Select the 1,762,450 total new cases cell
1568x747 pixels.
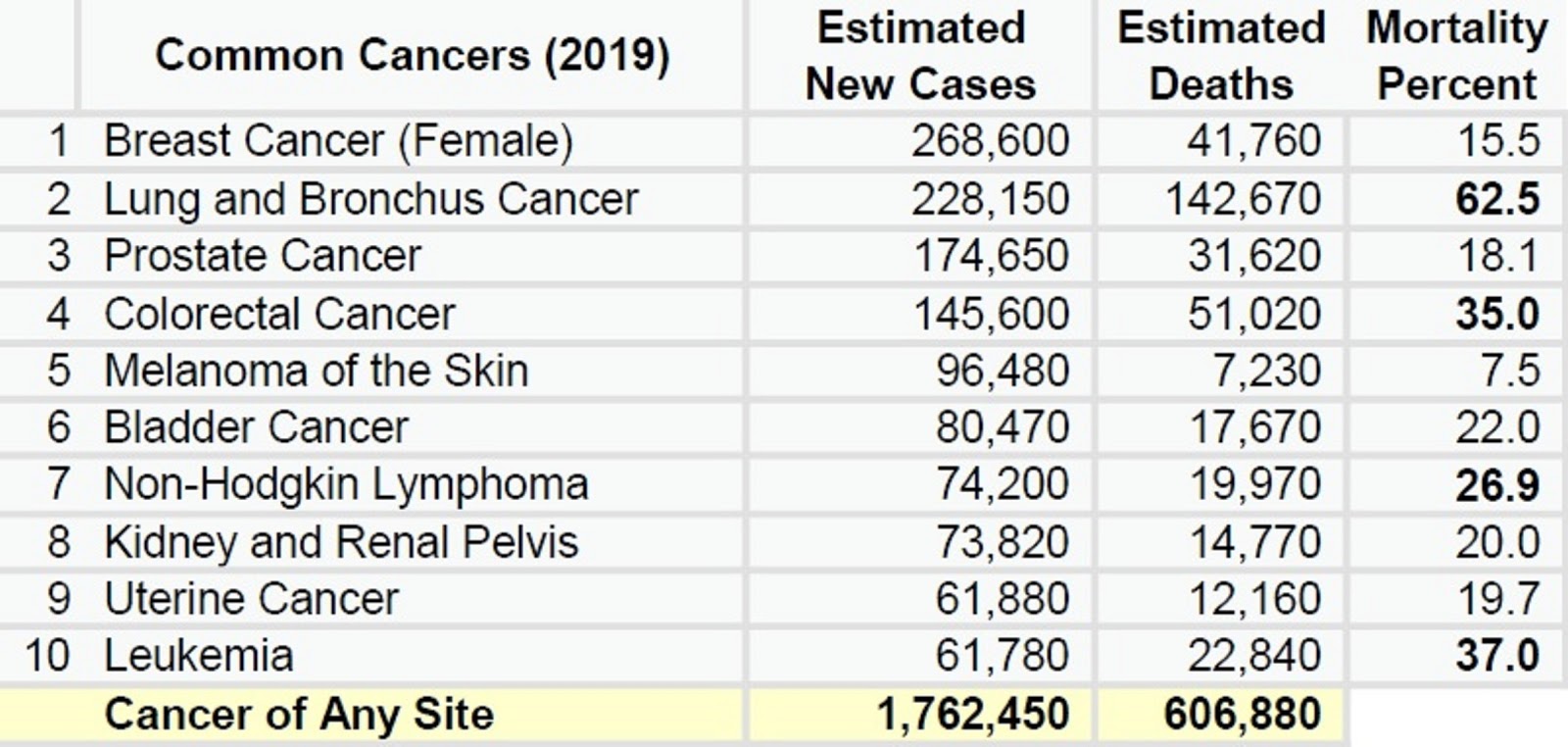pyautogui.click(x=973, y=715)
